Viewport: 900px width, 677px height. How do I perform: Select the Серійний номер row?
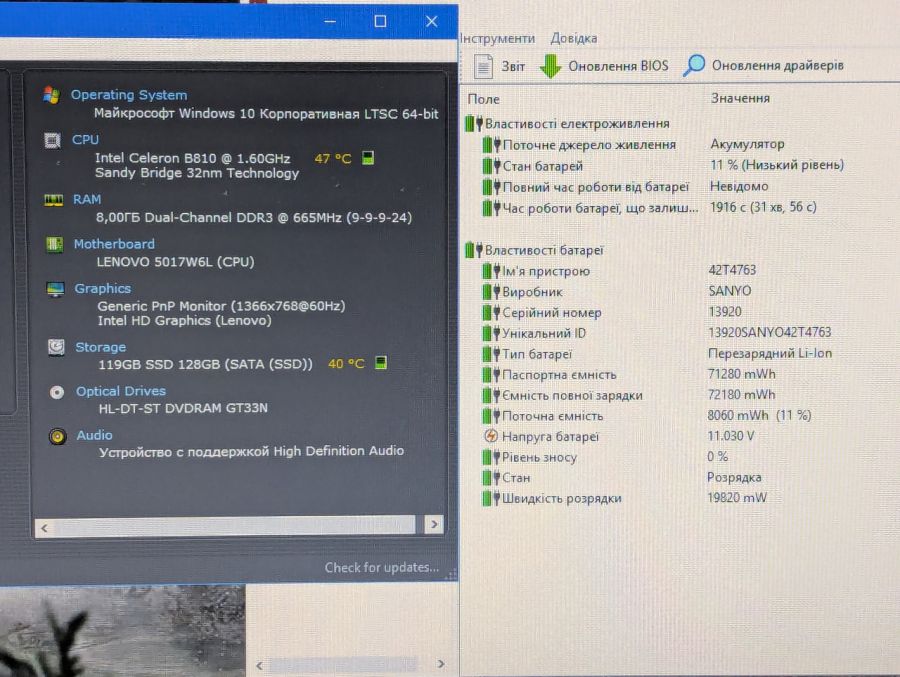pyautogui.click(x=612, y=312)
